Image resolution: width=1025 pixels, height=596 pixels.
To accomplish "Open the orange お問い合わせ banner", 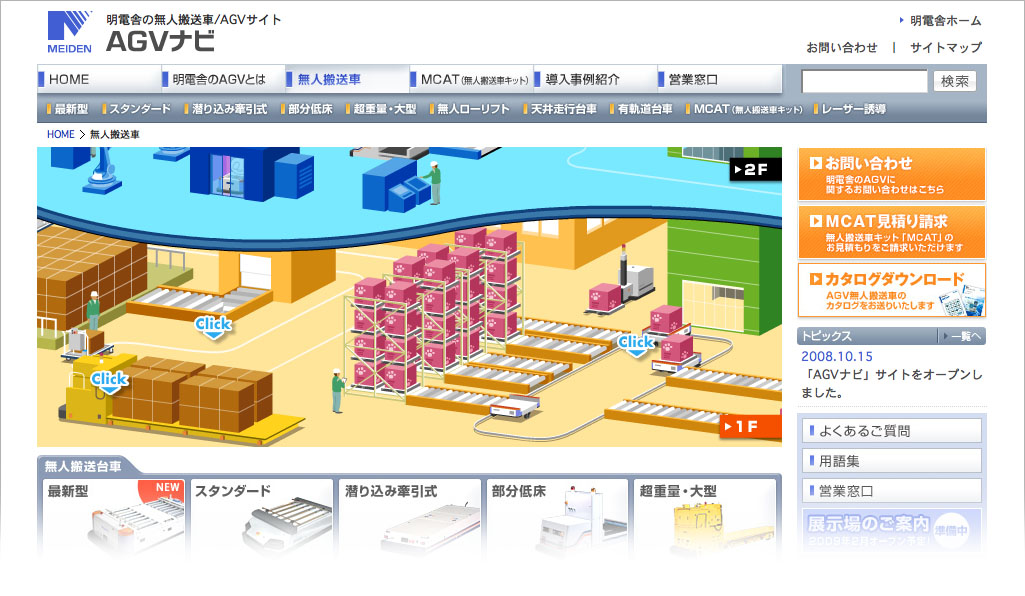I will (892, 174).
